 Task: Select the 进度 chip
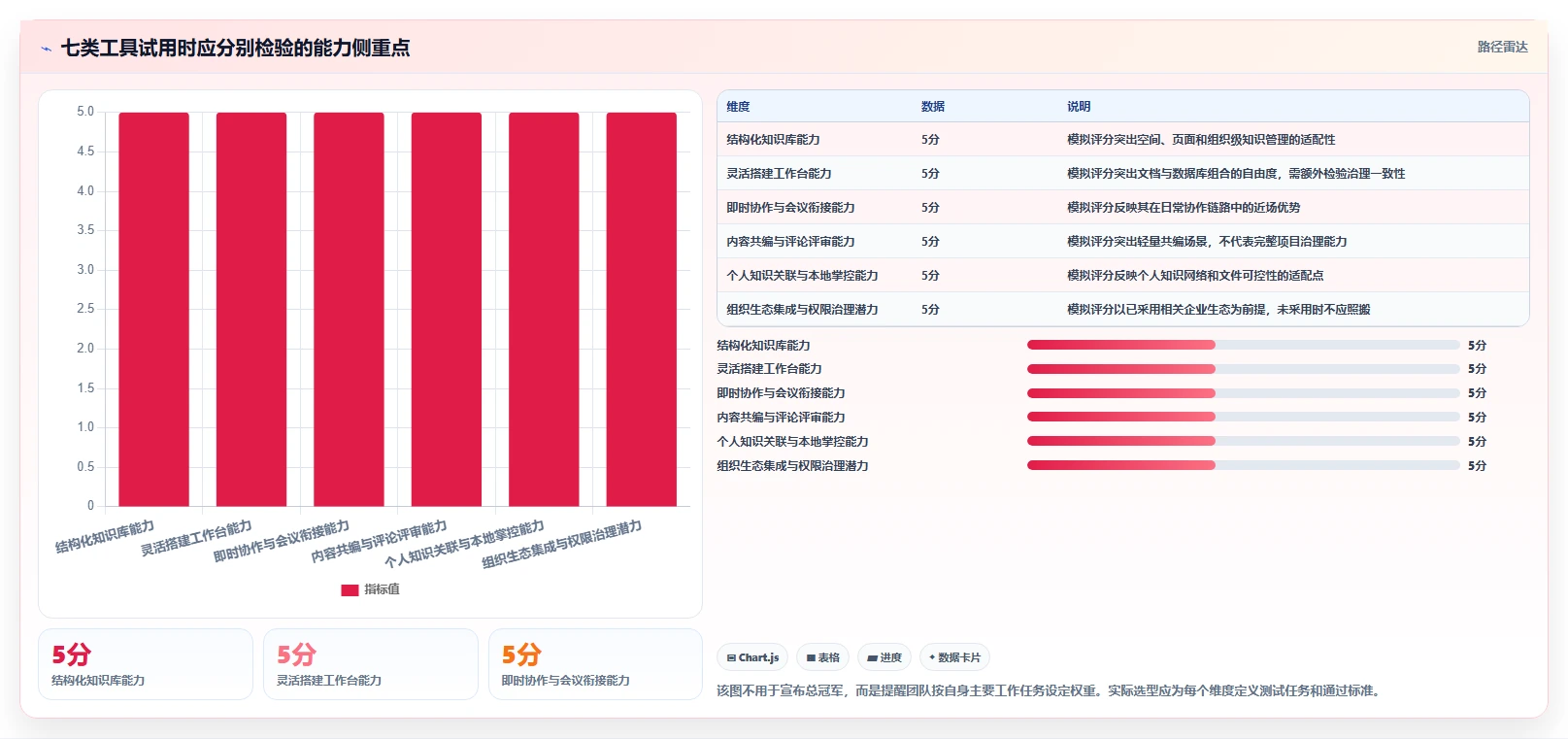(884, 657)
